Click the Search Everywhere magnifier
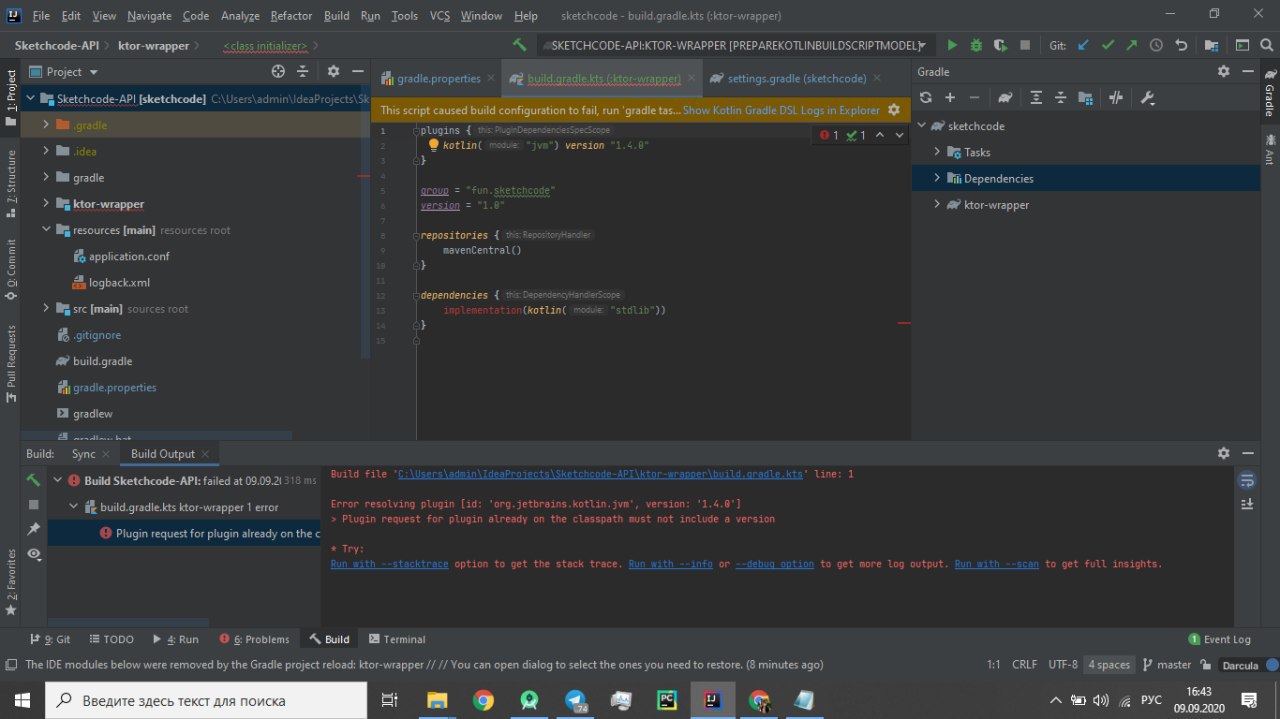Screen dimensions: 1280x719 [1267, 45]
